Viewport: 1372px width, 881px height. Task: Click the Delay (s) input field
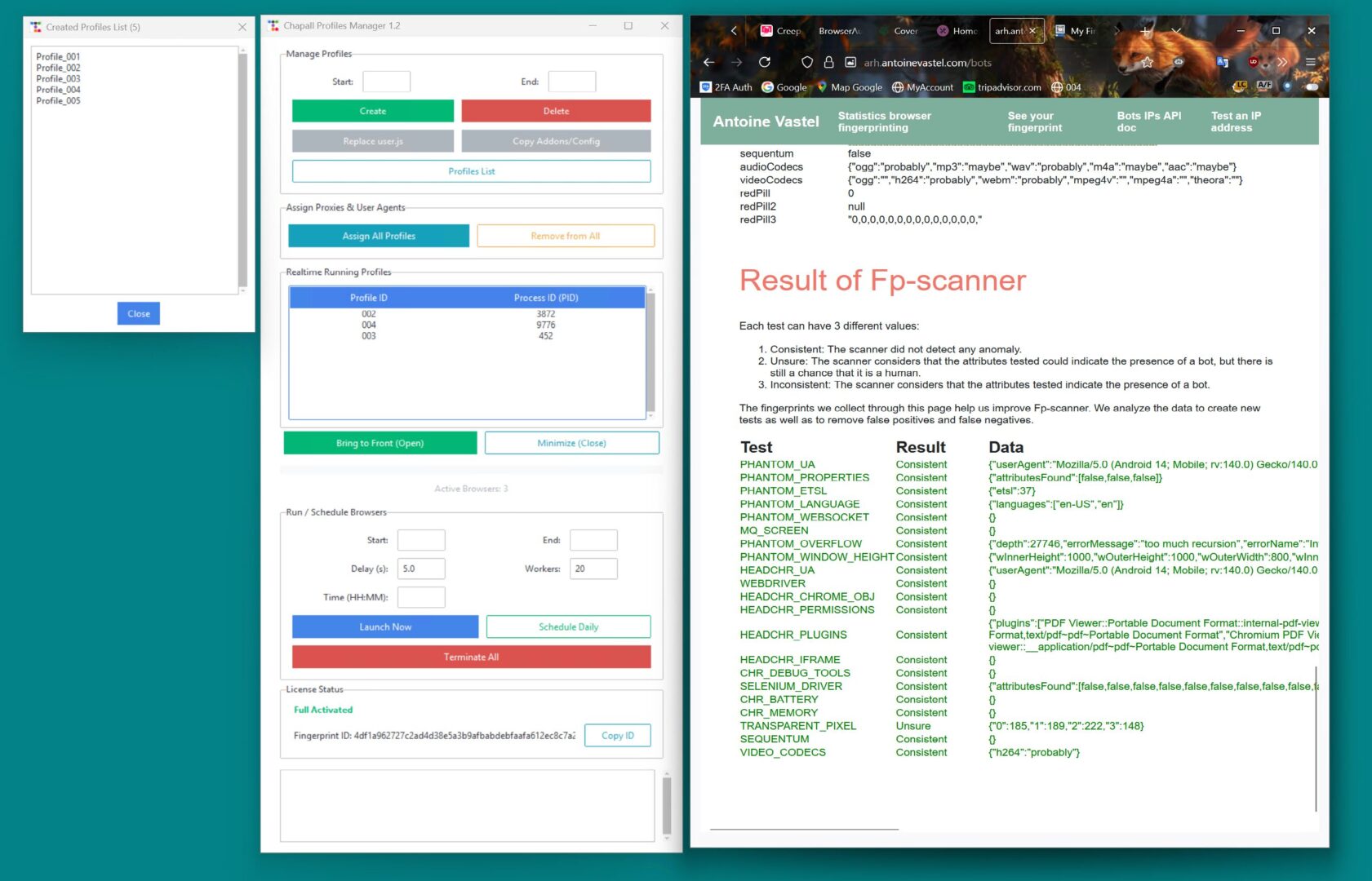420,569
